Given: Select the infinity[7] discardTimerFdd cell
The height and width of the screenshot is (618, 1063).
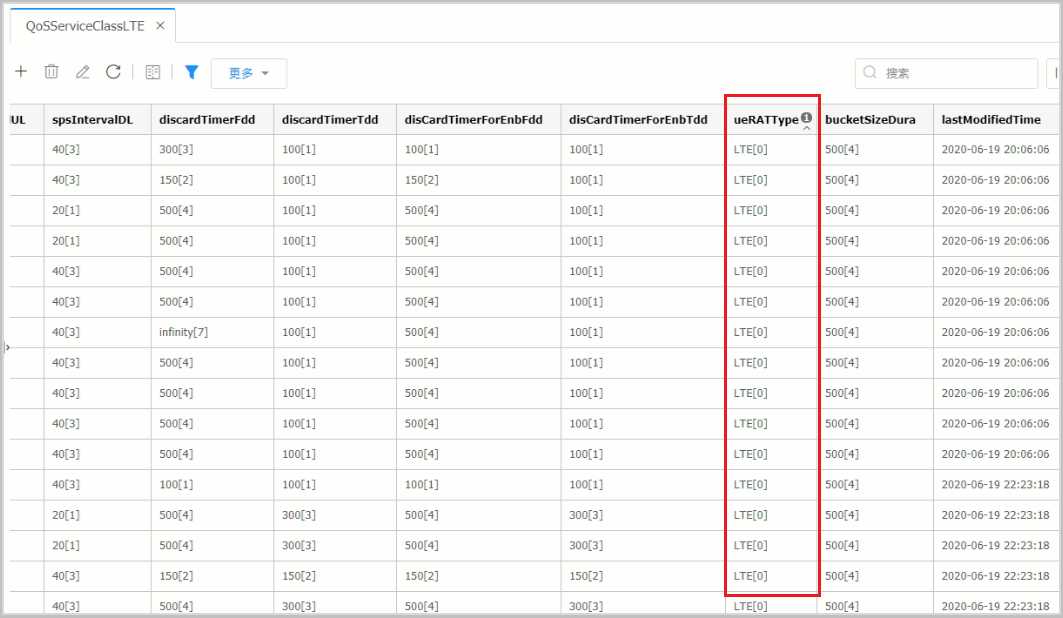Looking at the screenshot, I should (181, 332).
